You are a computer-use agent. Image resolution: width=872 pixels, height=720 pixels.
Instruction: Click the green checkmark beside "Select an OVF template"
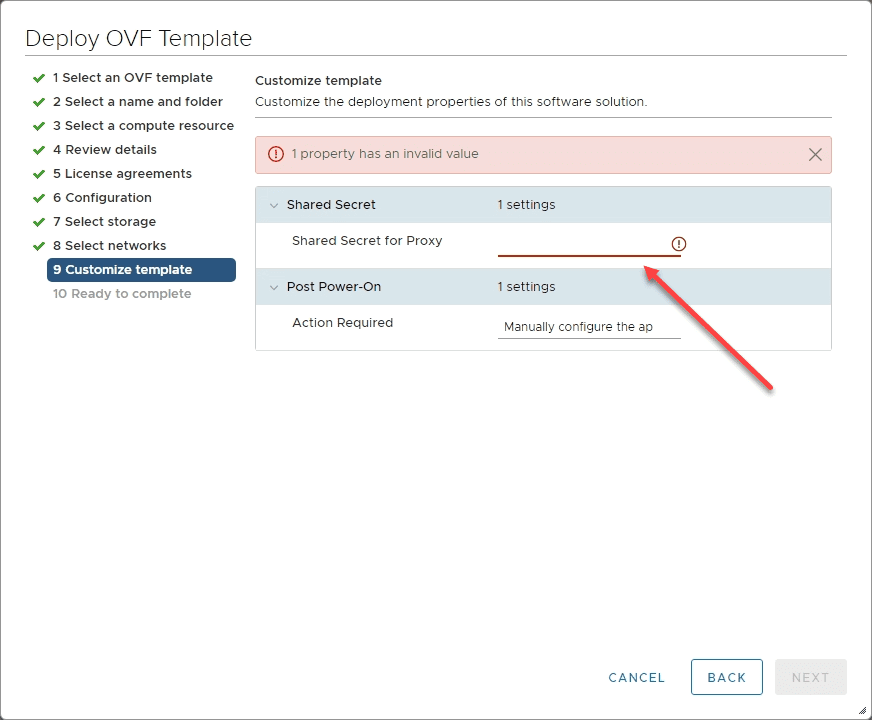pos(38,77)
